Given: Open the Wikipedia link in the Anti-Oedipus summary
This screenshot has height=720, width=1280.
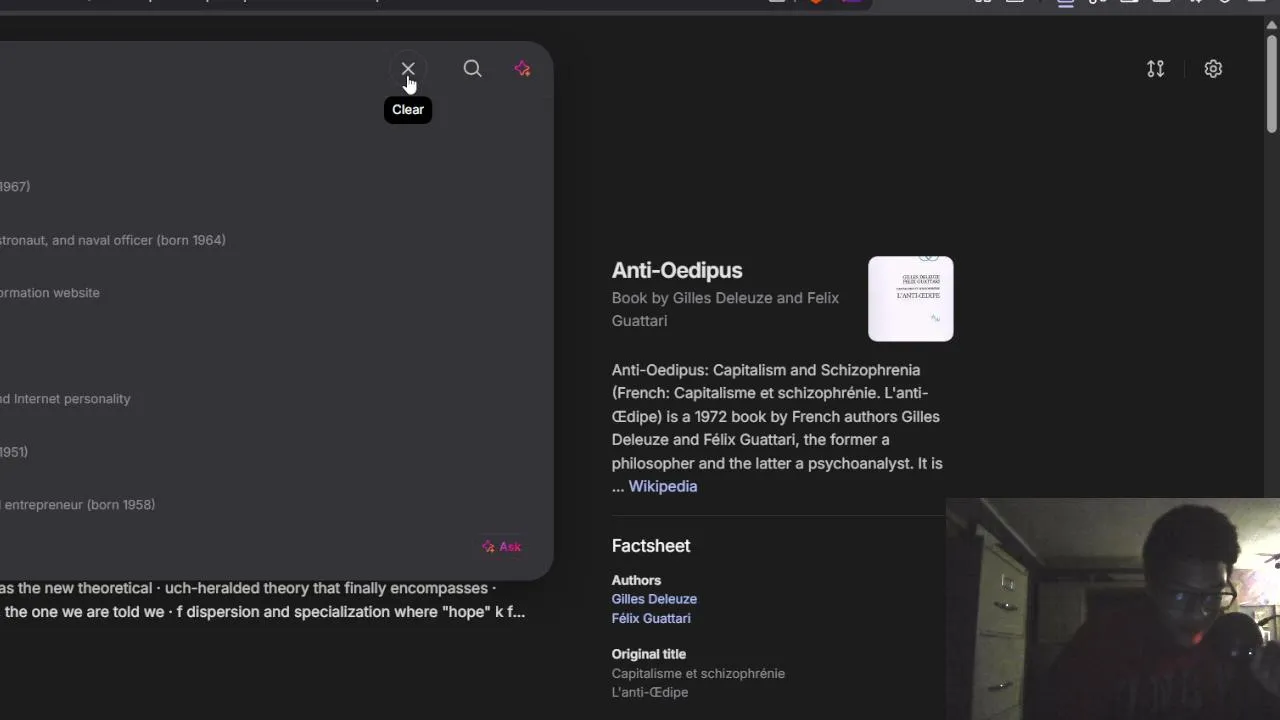Looking at the screenshot, I should (x=663, y=487).
